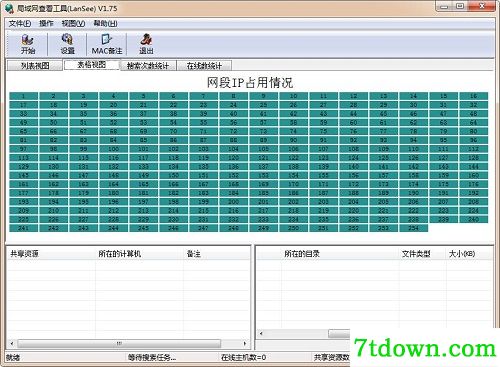Viewport: 500px width, 367px height.
Task: Select IP cell 168 in the grid
Action: coord(233,184)
